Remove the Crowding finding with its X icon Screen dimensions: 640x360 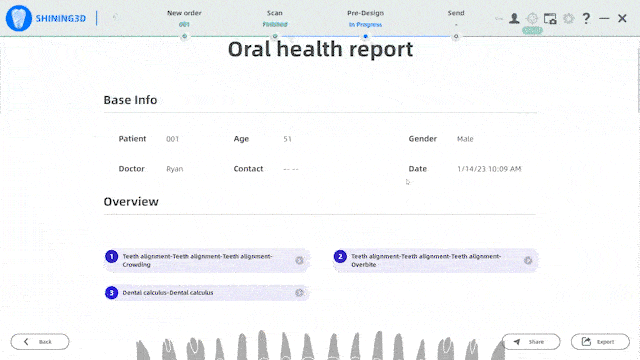tap(300, 260)
